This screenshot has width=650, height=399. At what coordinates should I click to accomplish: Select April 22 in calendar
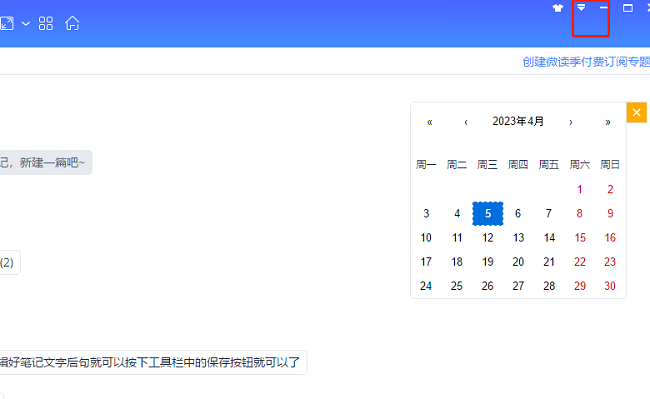click(580, 262)
